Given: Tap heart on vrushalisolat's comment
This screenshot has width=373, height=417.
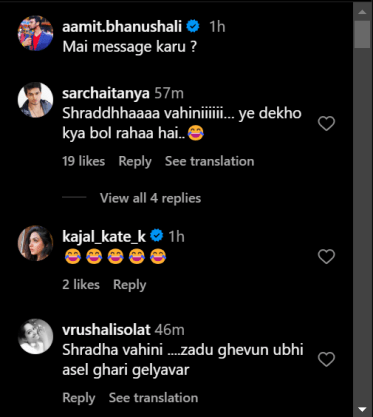Looking at the screenshot, I should click(326, 359).
